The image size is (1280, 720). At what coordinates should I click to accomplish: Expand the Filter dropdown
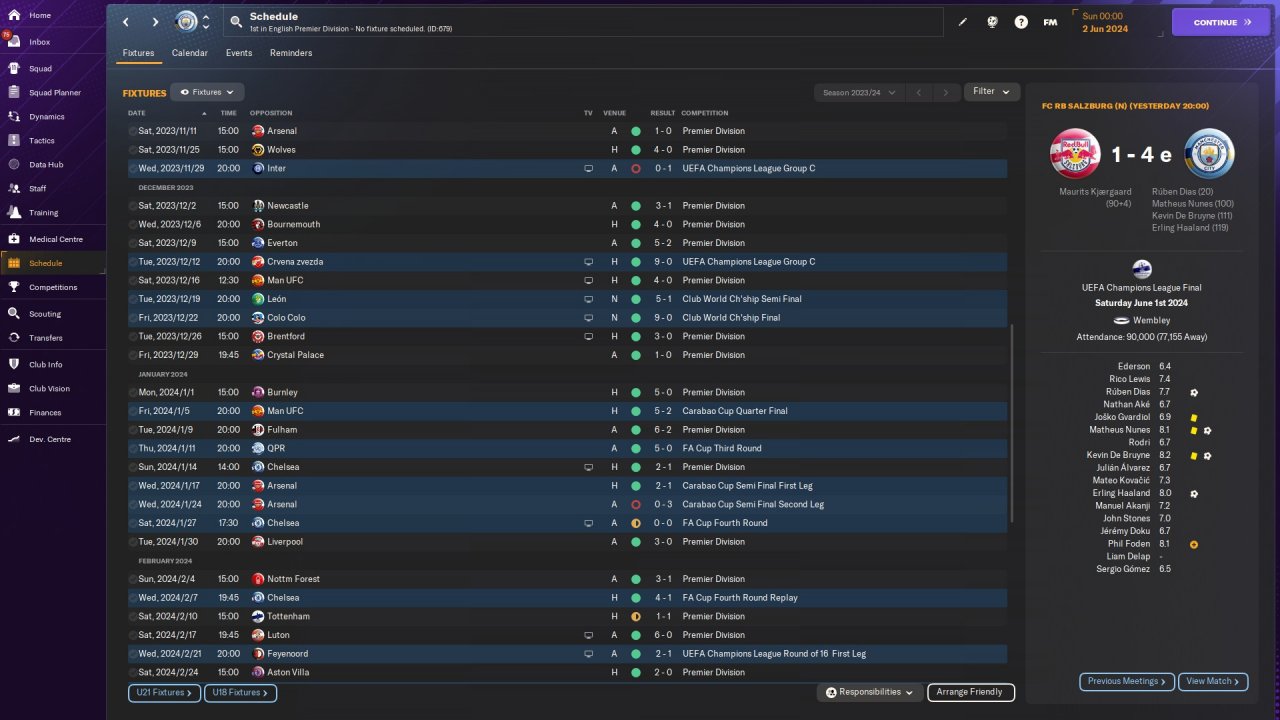992,92
